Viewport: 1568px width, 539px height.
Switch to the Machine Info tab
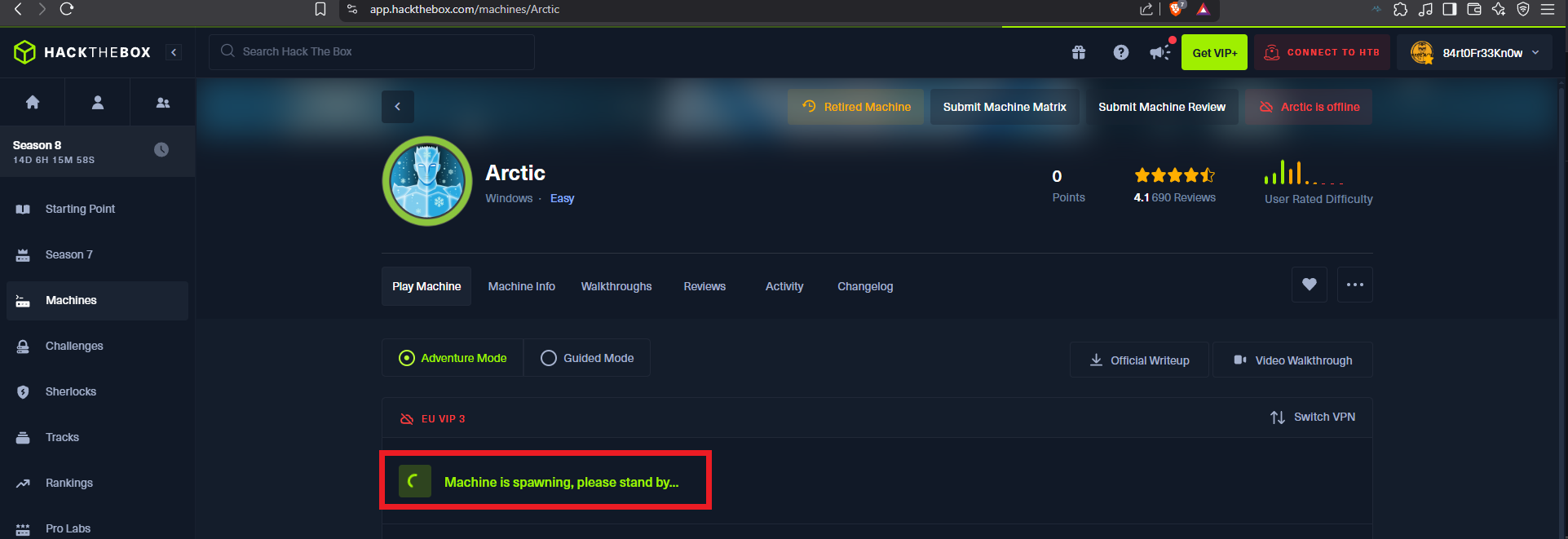tap(522, 286)
